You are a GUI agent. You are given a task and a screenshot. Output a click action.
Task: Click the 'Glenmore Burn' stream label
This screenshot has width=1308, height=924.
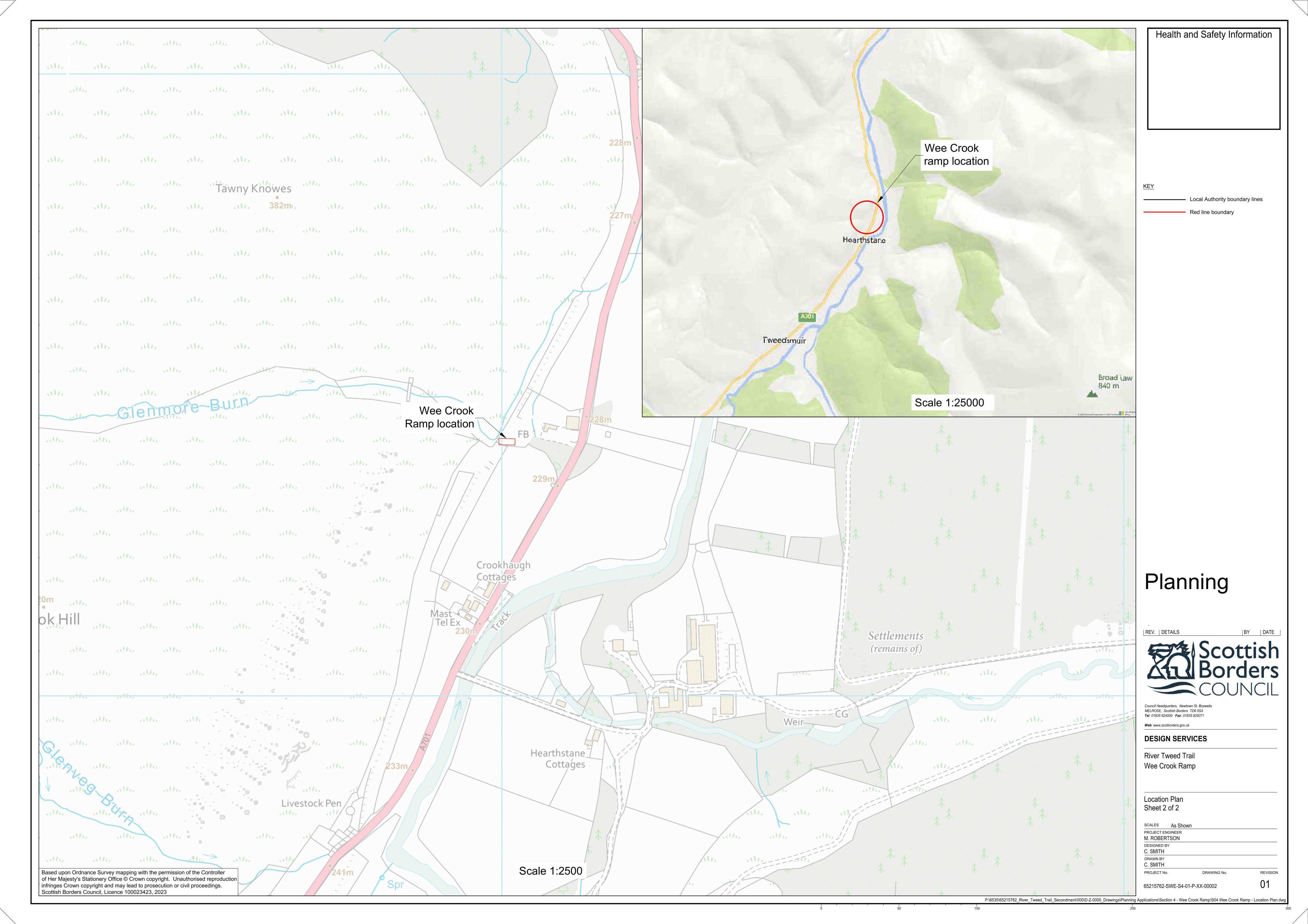[x=183, y=407]
